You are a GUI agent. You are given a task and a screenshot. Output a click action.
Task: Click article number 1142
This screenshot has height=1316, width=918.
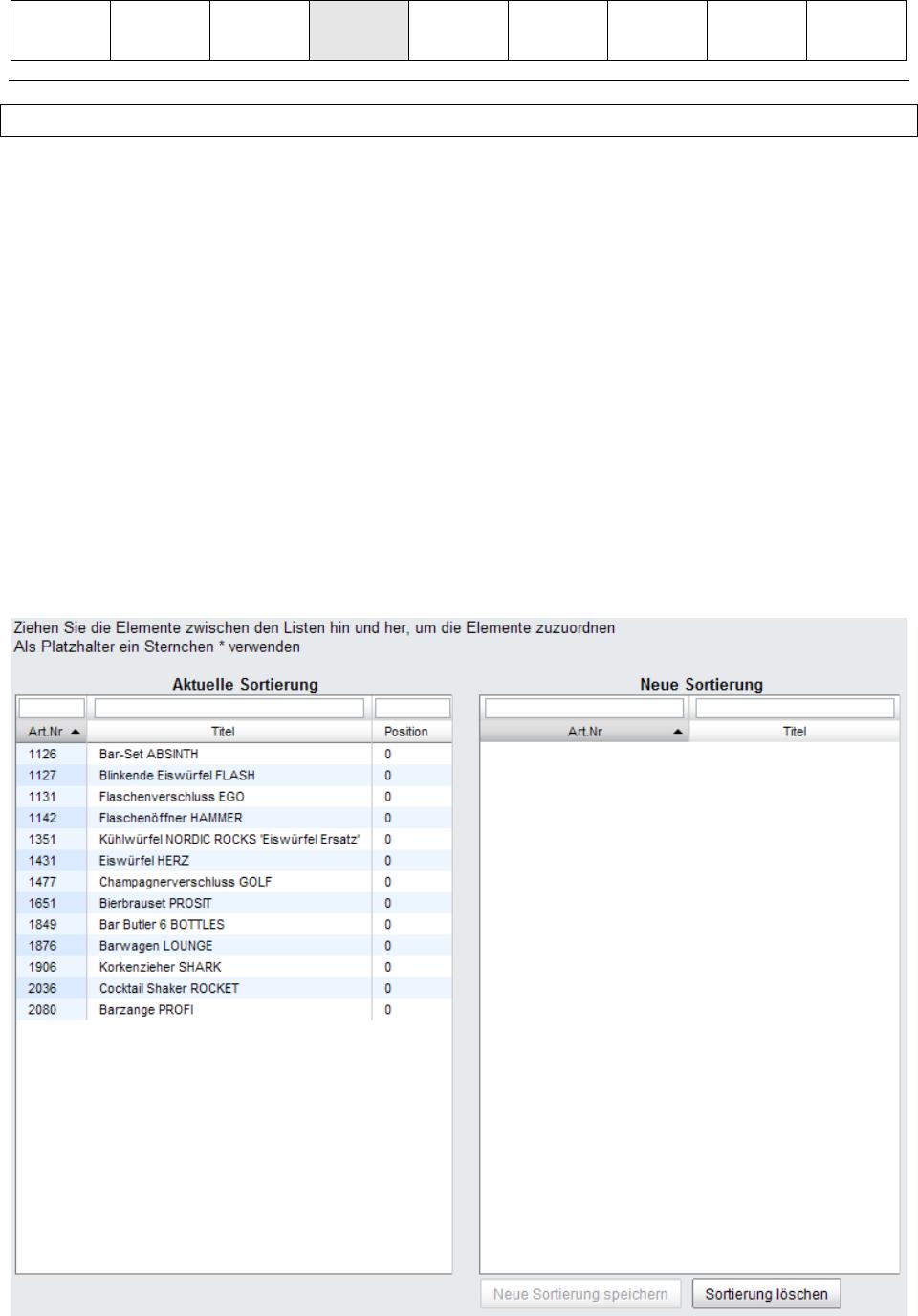(x=42, y=818)
